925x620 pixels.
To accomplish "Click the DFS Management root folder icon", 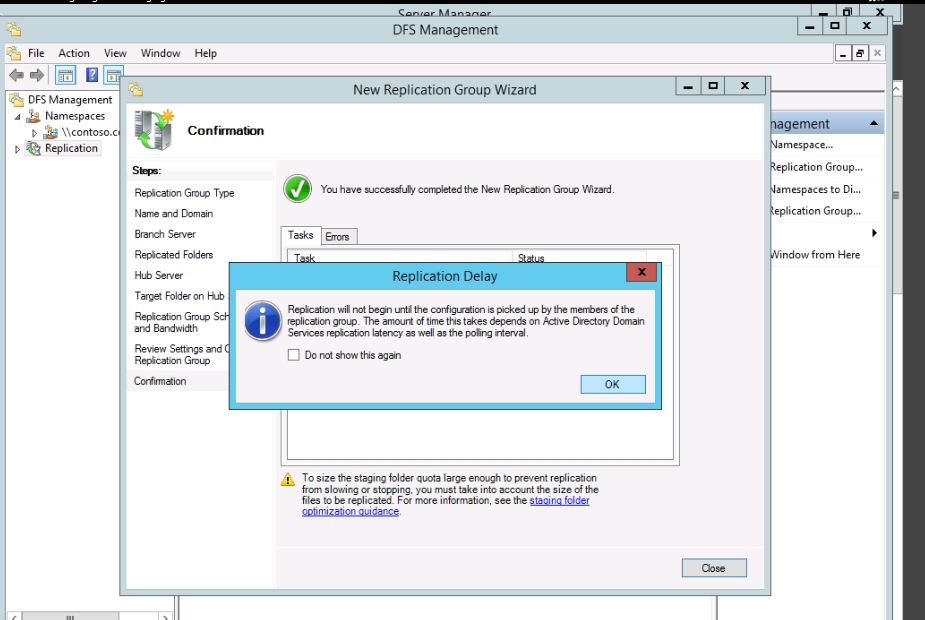I will [x=17, y=100].
